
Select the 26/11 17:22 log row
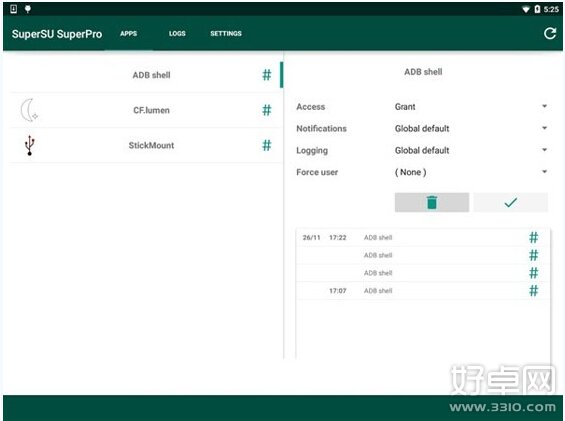(x=423, y=238)
